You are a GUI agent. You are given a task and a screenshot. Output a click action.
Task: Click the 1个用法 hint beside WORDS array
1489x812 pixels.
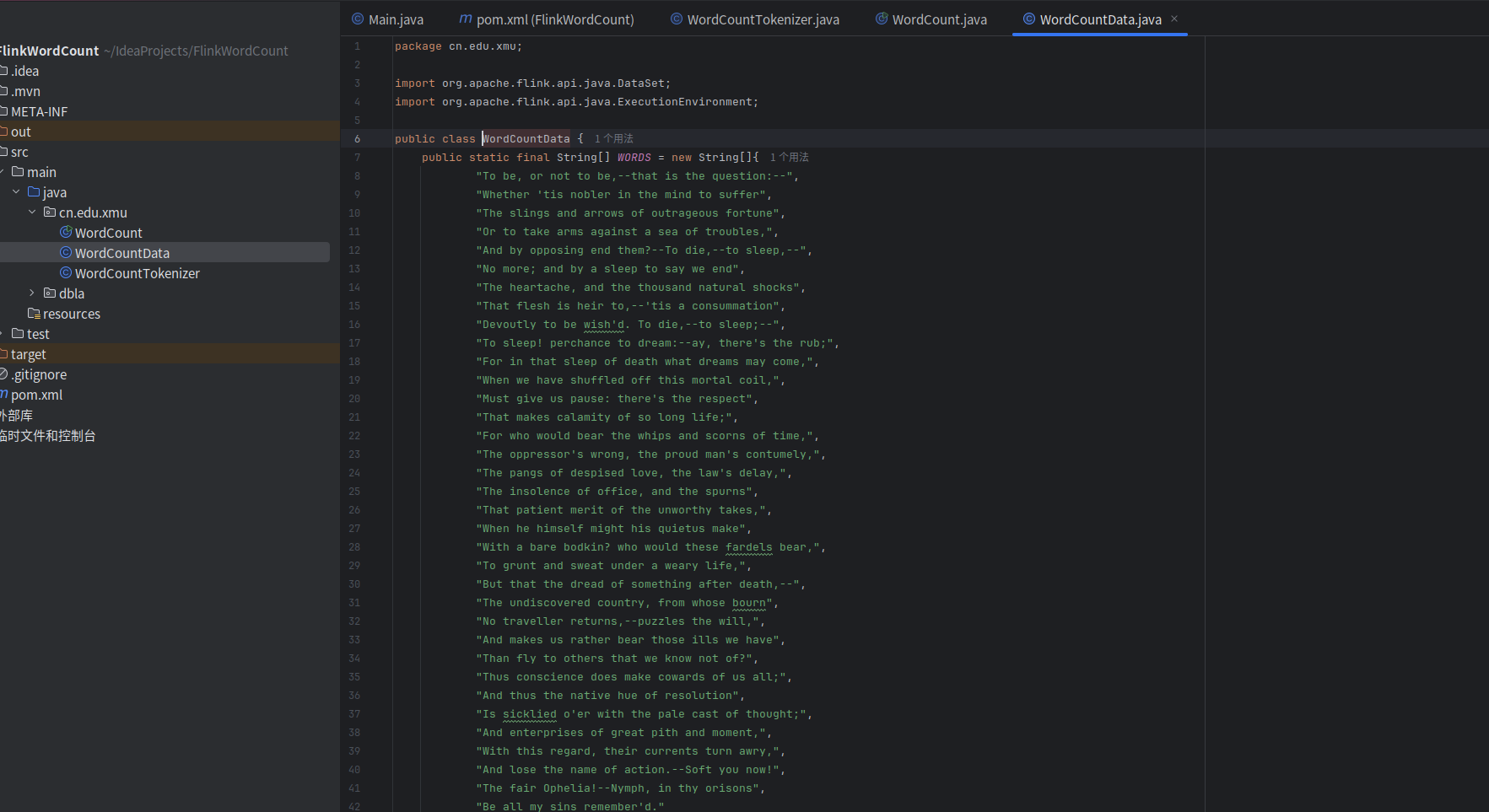(789, 157)
